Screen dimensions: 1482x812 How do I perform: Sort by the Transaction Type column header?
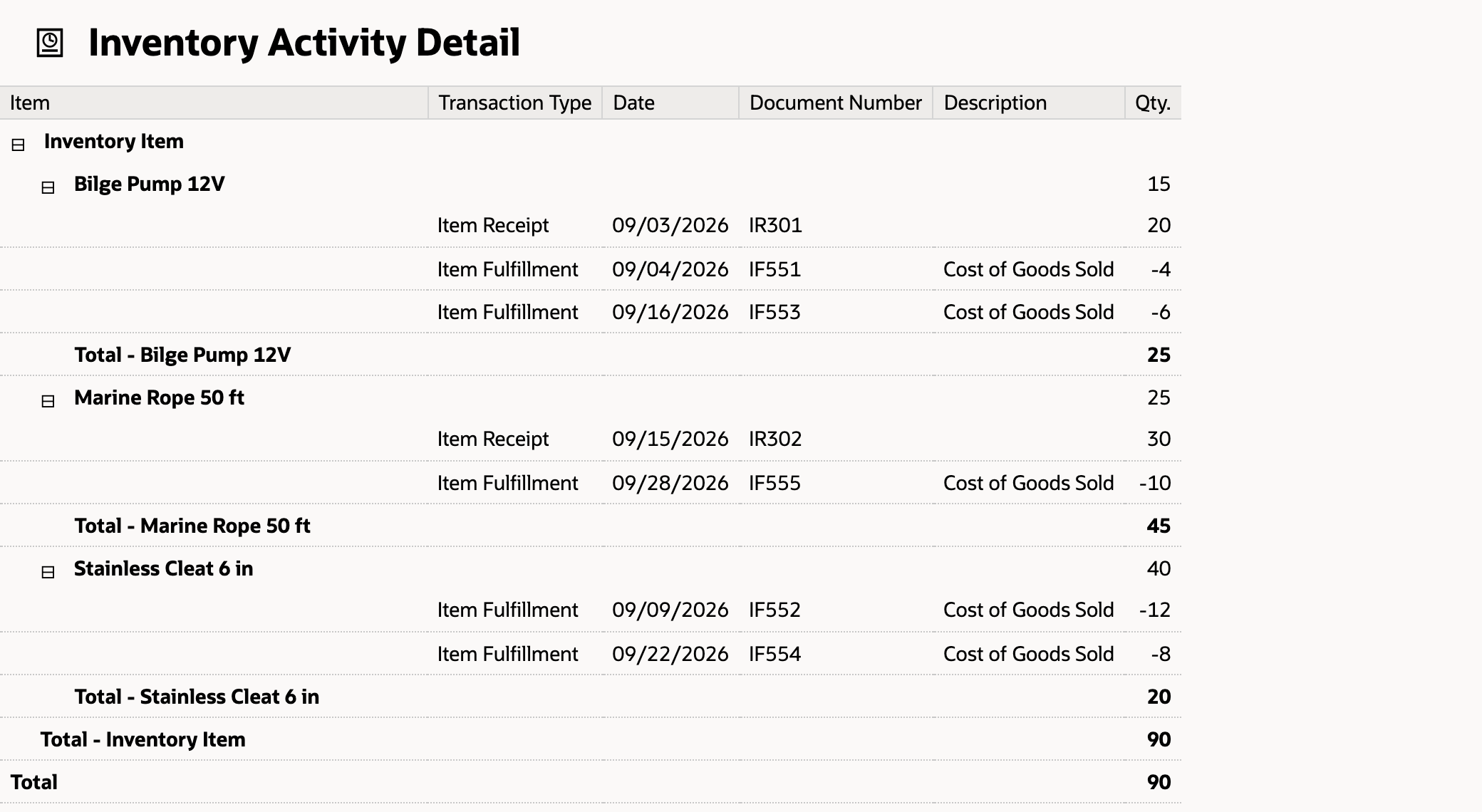click(x=515, y=103)
